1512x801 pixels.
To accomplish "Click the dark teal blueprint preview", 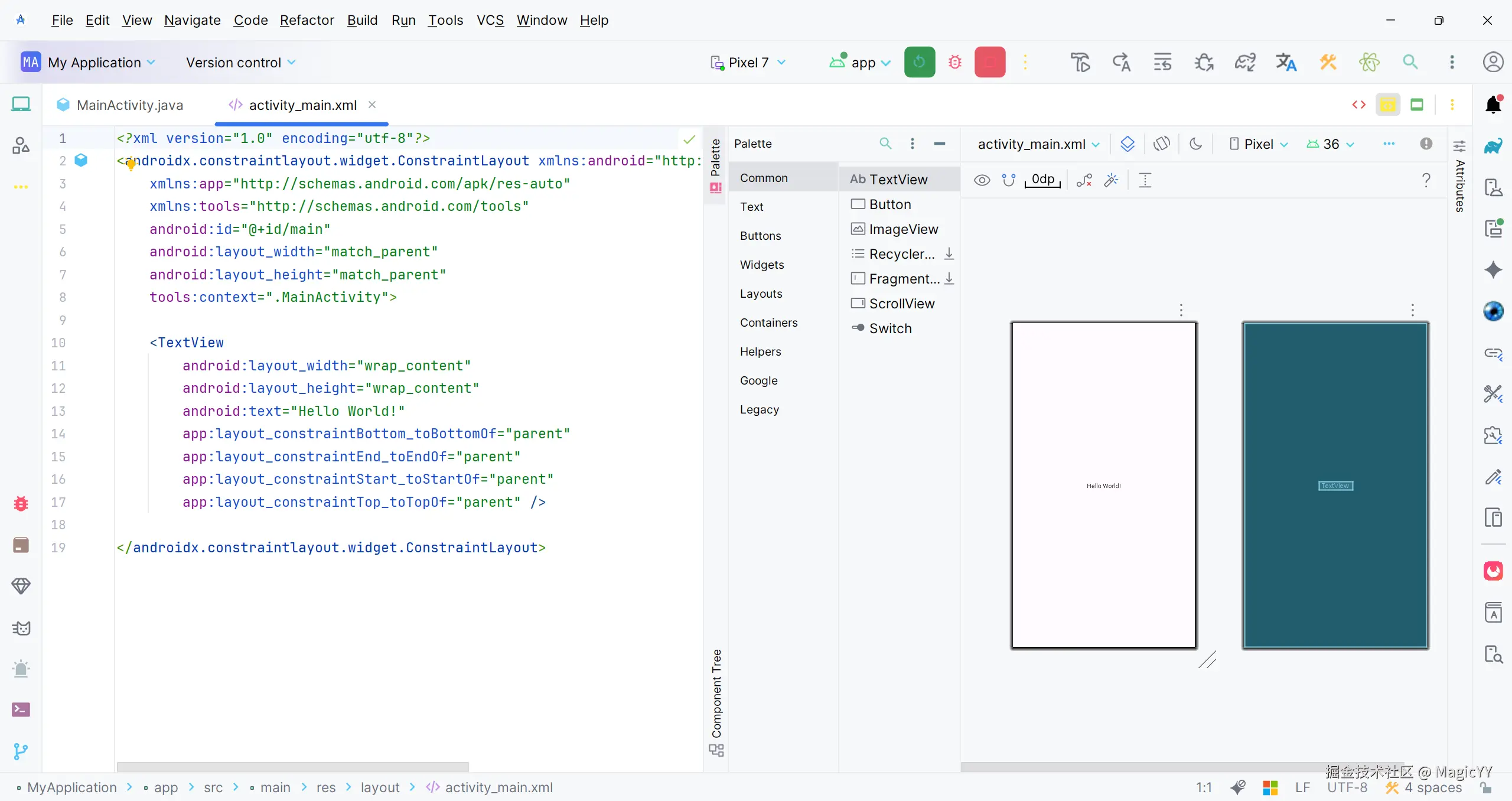I will pos(1335,413).
